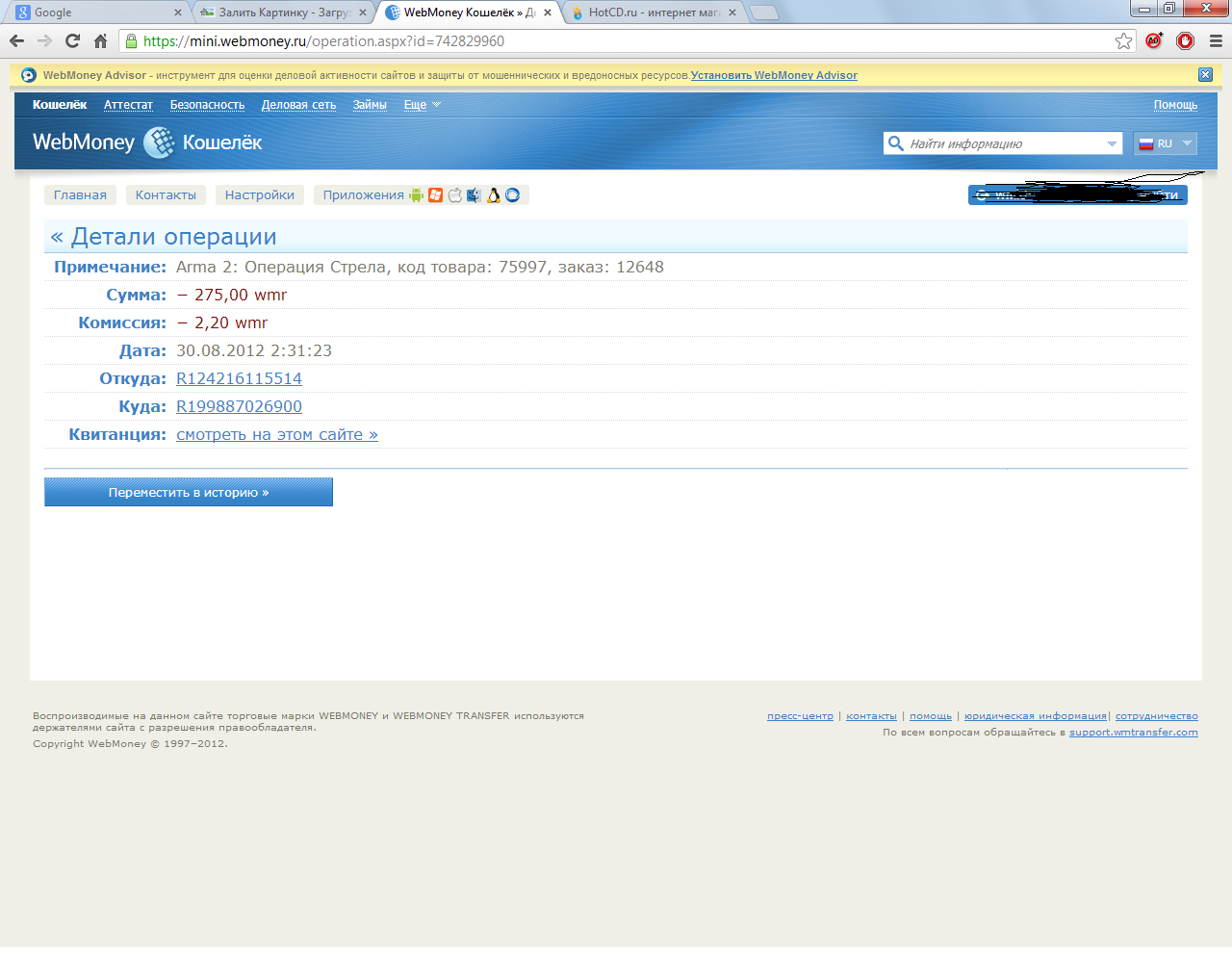The width and height of the screenshot is (1232, 980).
Task: Close the WebMoney Advisor notification bar
Action: point(1205,74)
